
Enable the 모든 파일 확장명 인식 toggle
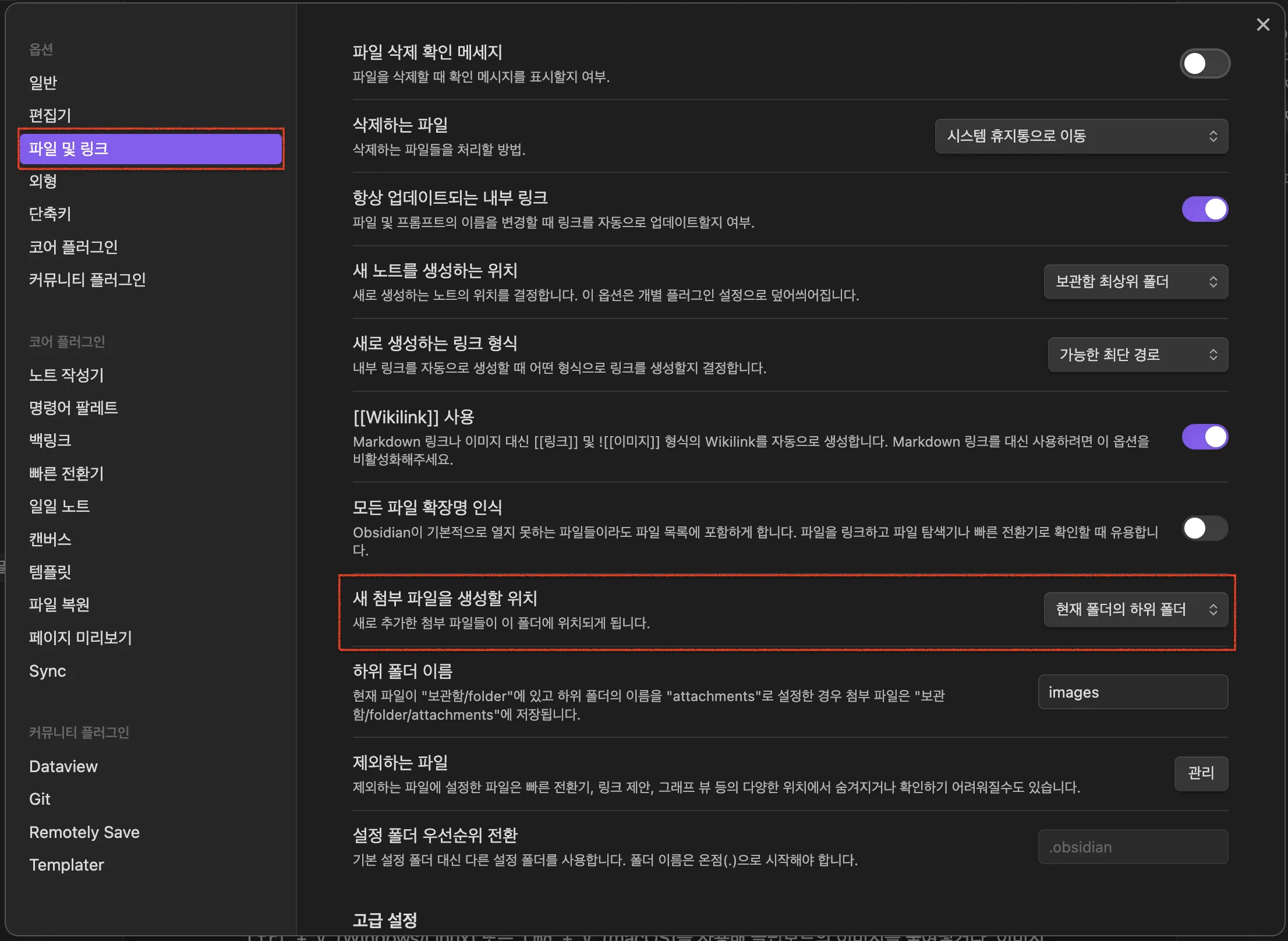coord(1205,528)
